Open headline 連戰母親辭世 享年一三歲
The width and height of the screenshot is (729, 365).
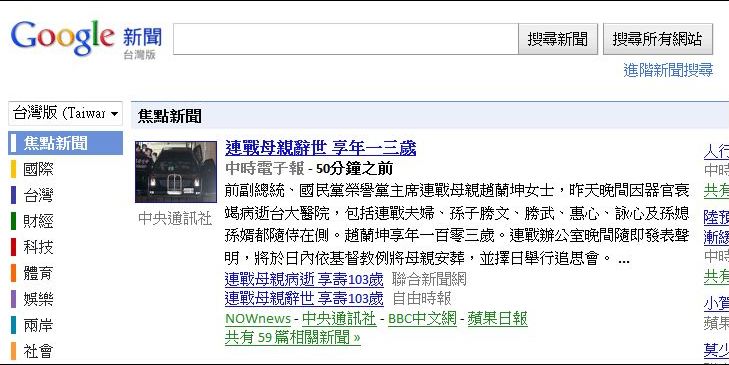[320, 148]
